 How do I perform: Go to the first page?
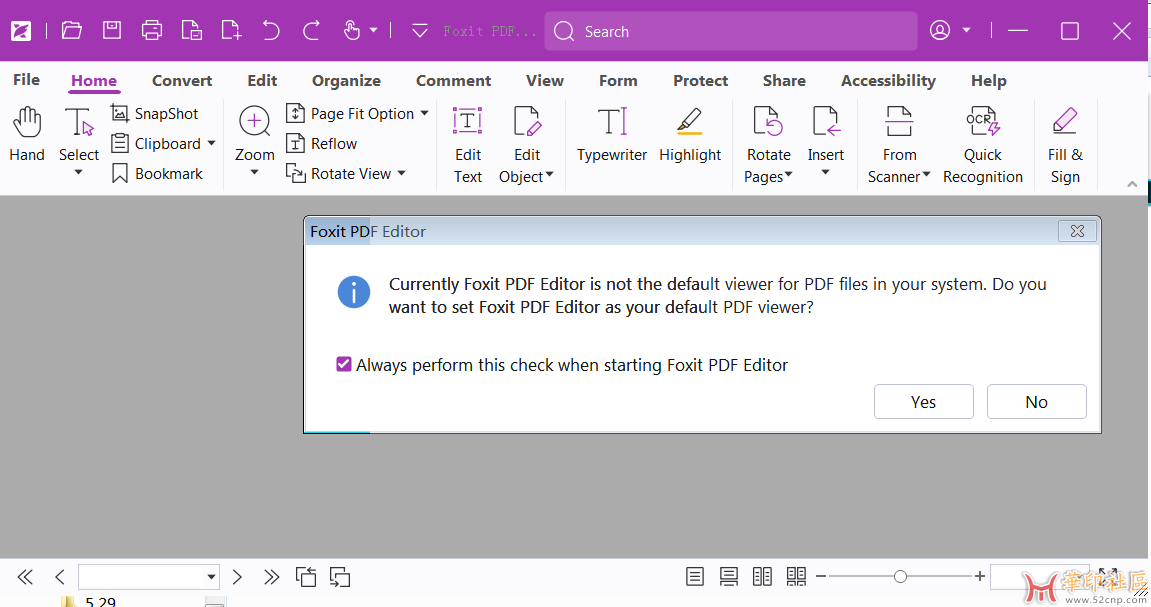tap(25, 577)
